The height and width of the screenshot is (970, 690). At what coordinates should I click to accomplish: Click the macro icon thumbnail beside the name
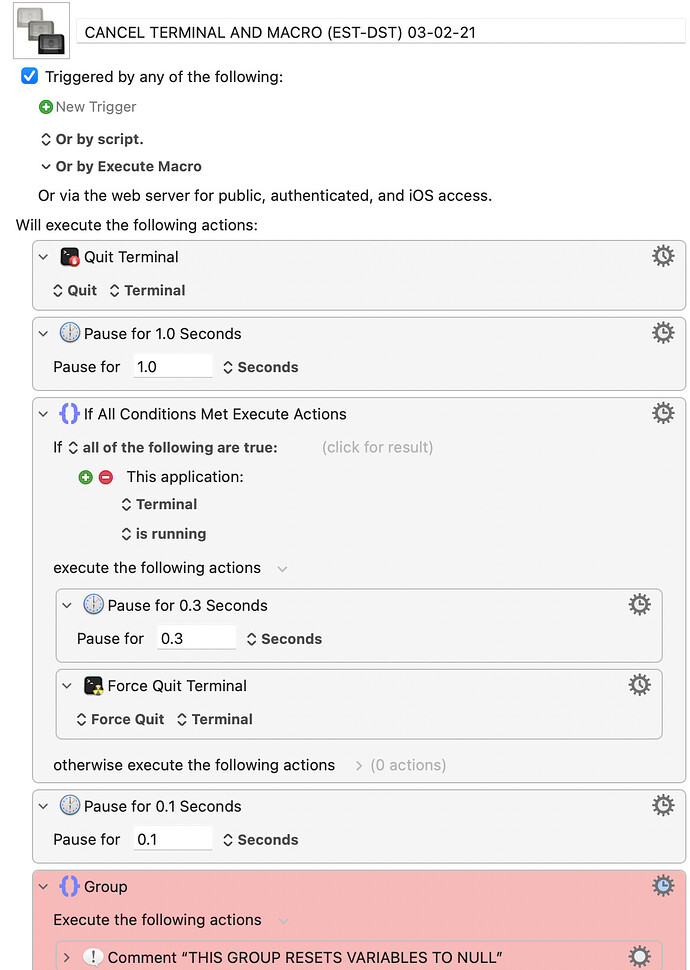click(x=41, y=30)
